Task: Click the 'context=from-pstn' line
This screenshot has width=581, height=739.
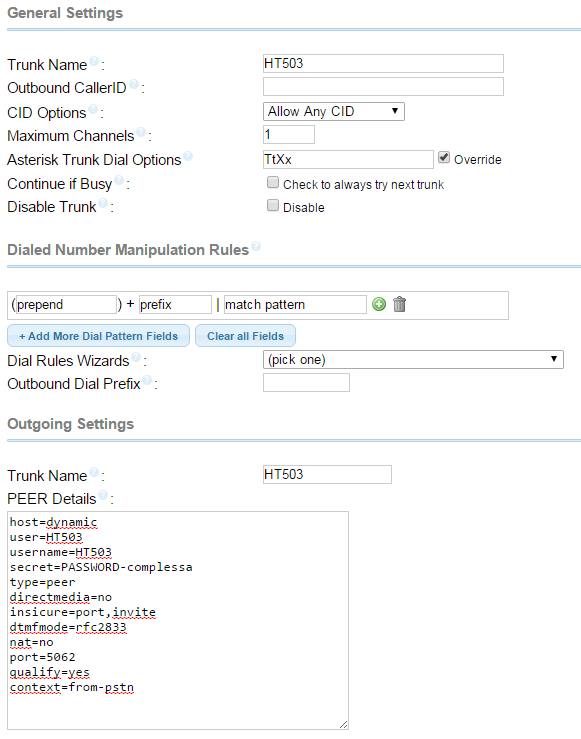Action: pos(72,687)
